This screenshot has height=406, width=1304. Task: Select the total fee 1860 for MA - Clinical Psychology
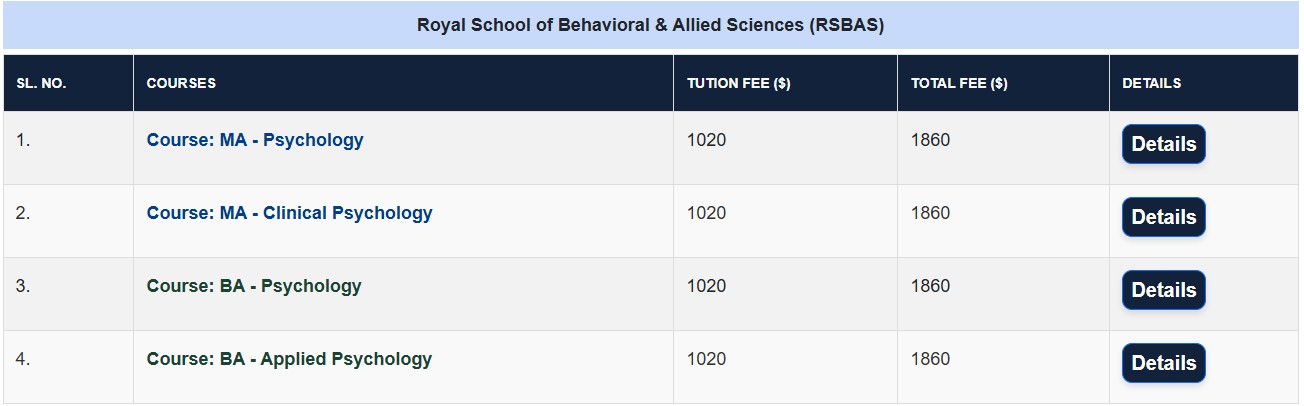930,213
